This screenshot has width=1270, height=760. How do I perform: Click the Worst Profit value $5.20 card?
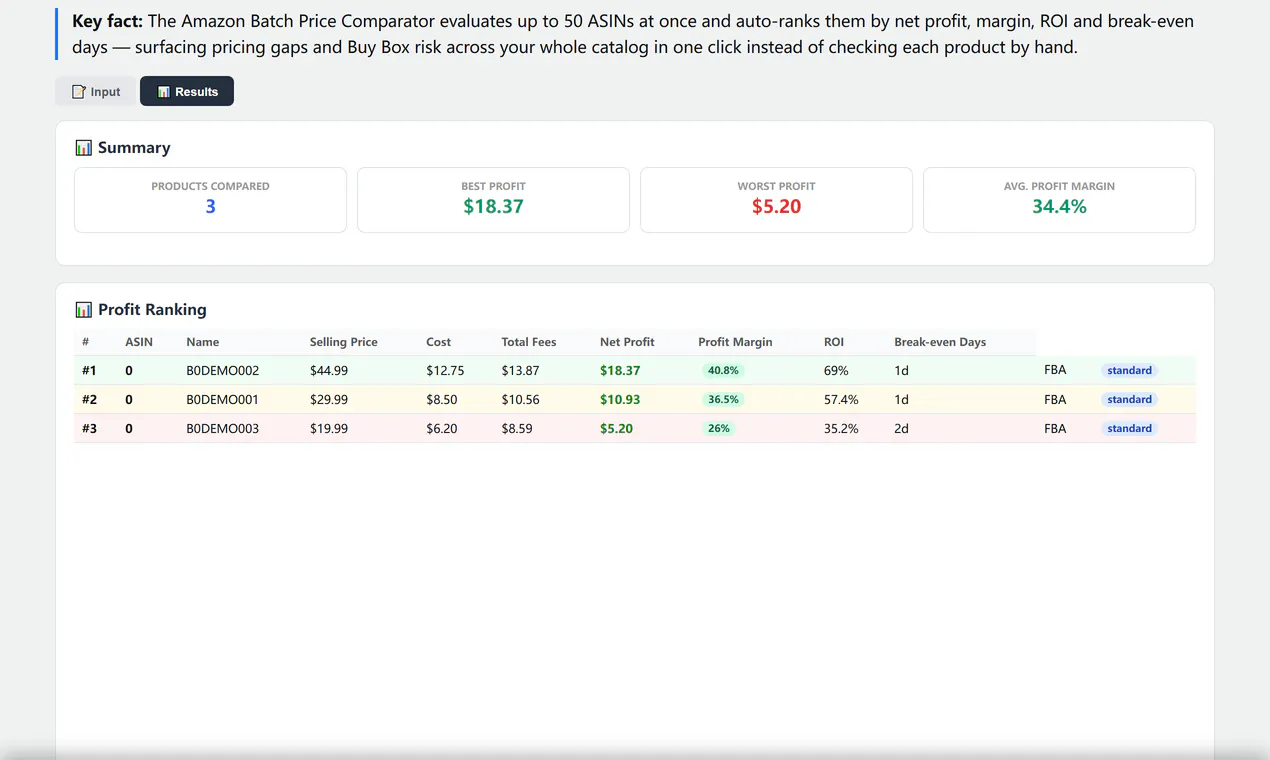[x=776, y=200]
